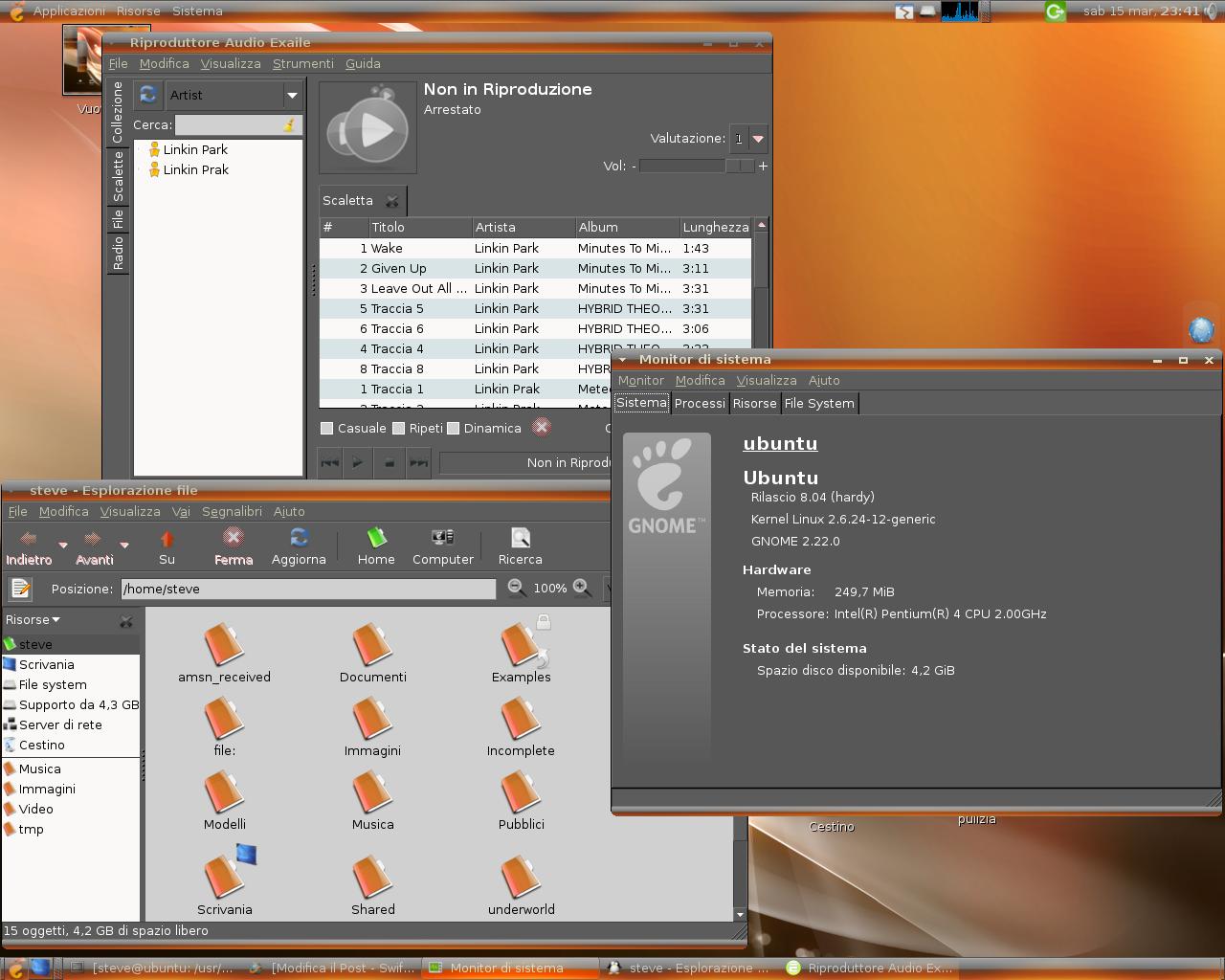Click the update notifier tray icon
This screenshot has width=1225, height=980.
tap(1056, 11)
